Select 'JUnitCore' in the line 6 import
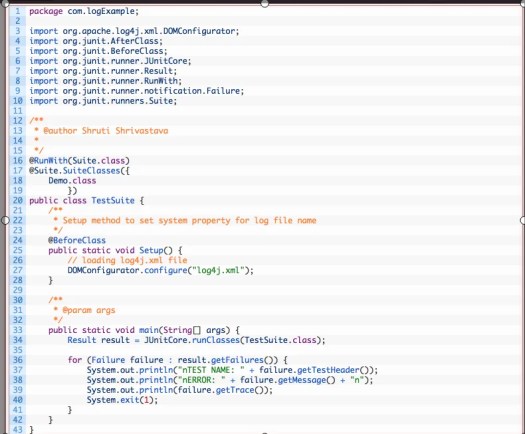Viewport: 525px width, 434px height. pos(166,61)
